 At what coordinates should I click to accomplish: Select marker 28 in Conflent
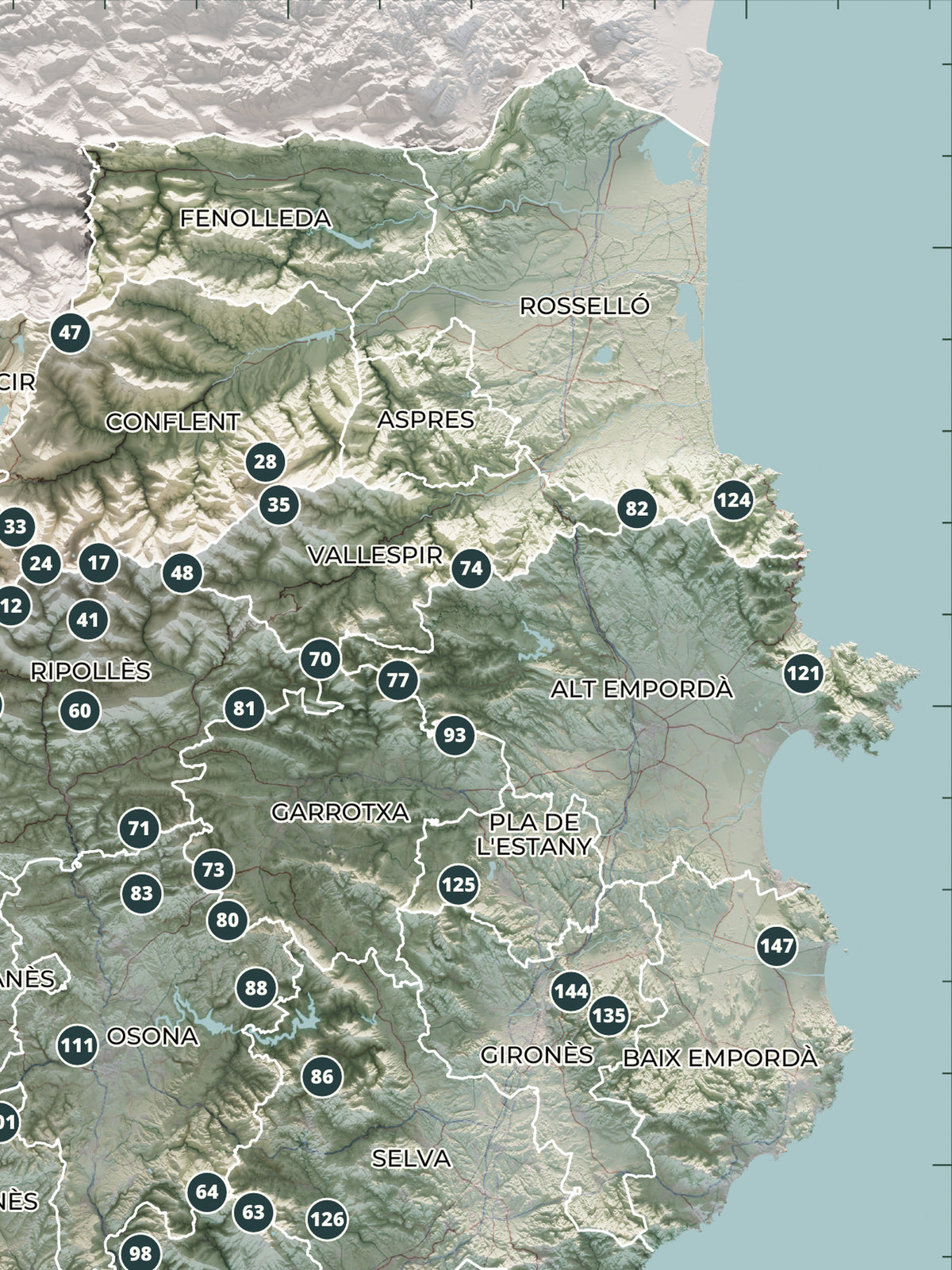(x=266, y=461)
